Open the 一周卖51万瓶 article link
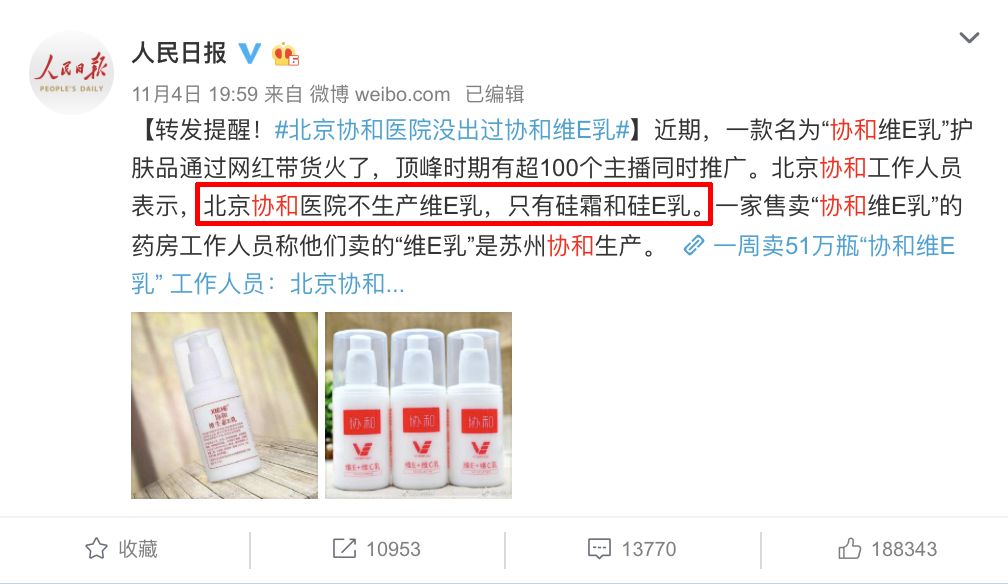This screenshot has height=584, width=1008. [x=543, y=264]
